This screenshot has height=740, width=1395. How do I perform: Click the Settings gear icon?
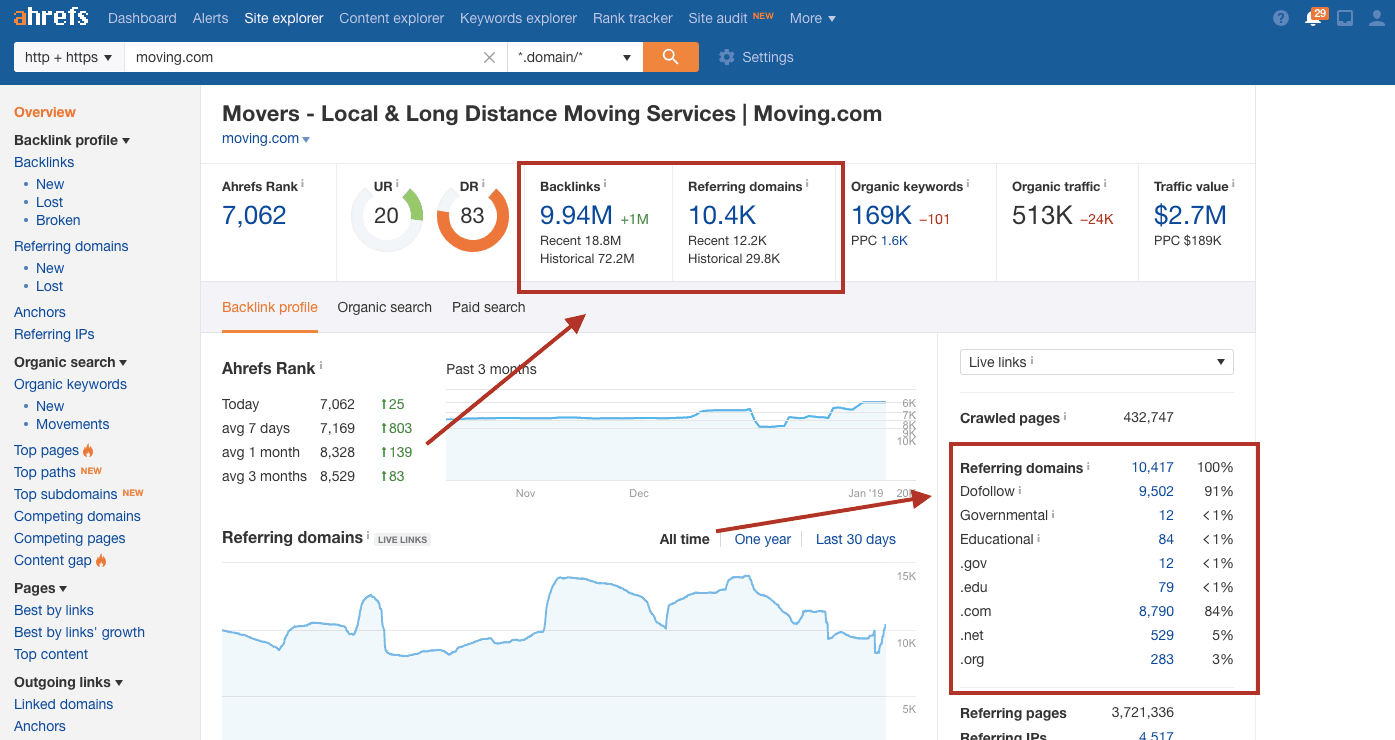click(x=727, y=57)
